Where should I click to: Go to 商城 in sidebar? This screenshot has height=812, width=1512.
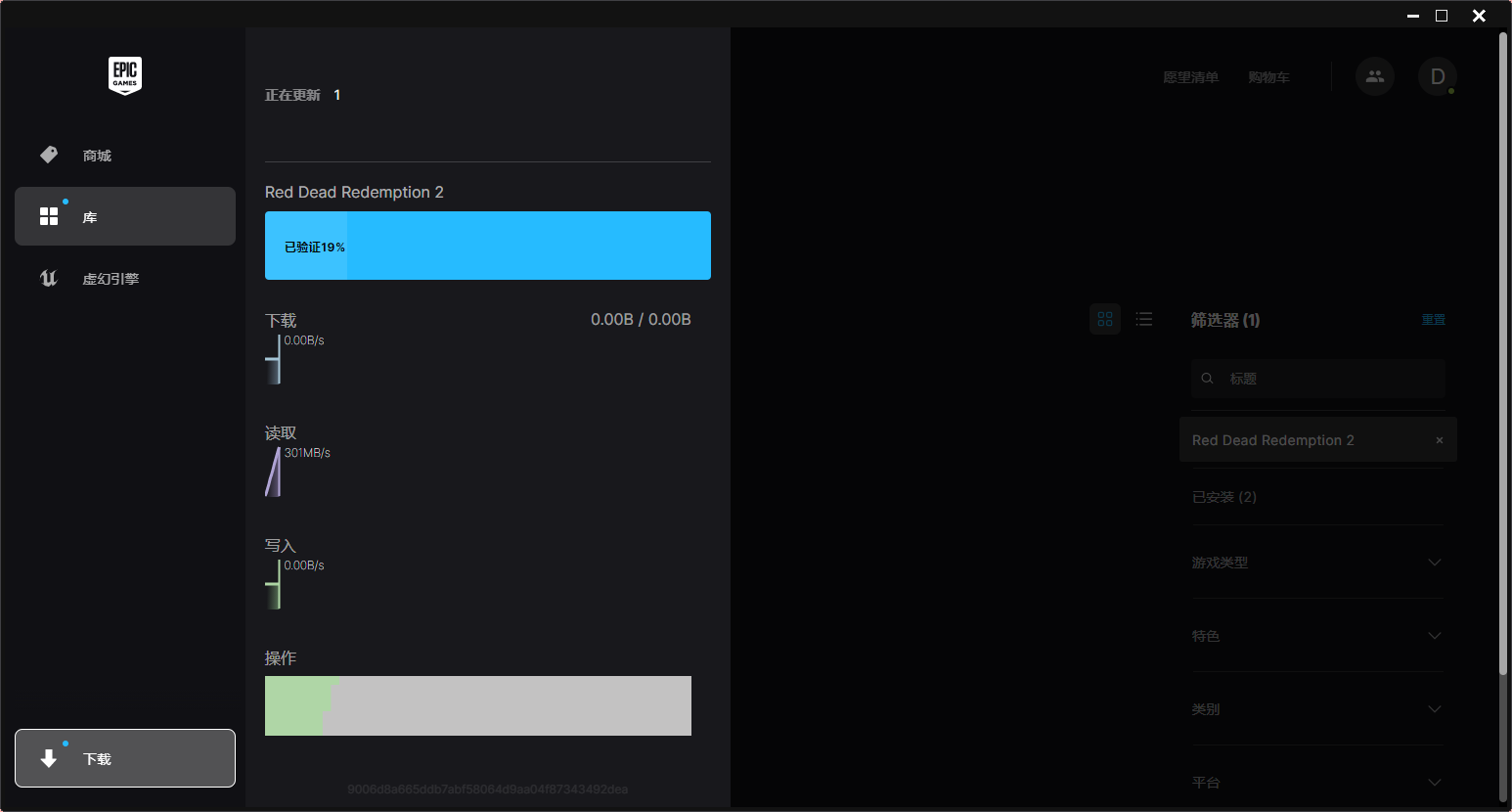point(97,156)
